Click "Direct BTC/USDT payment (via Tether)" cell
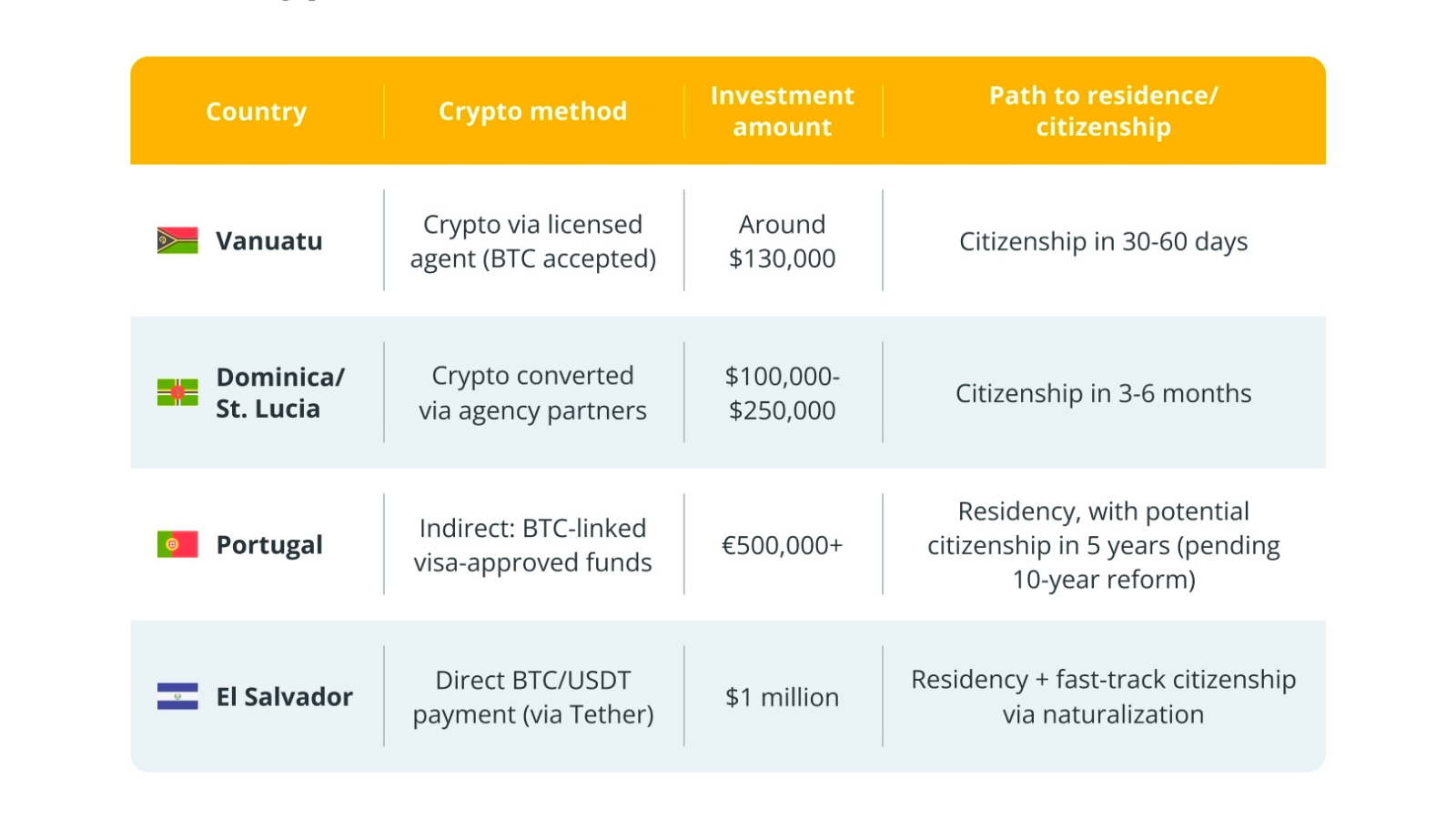Screen dimensions: 1456x819 (532, 697)
